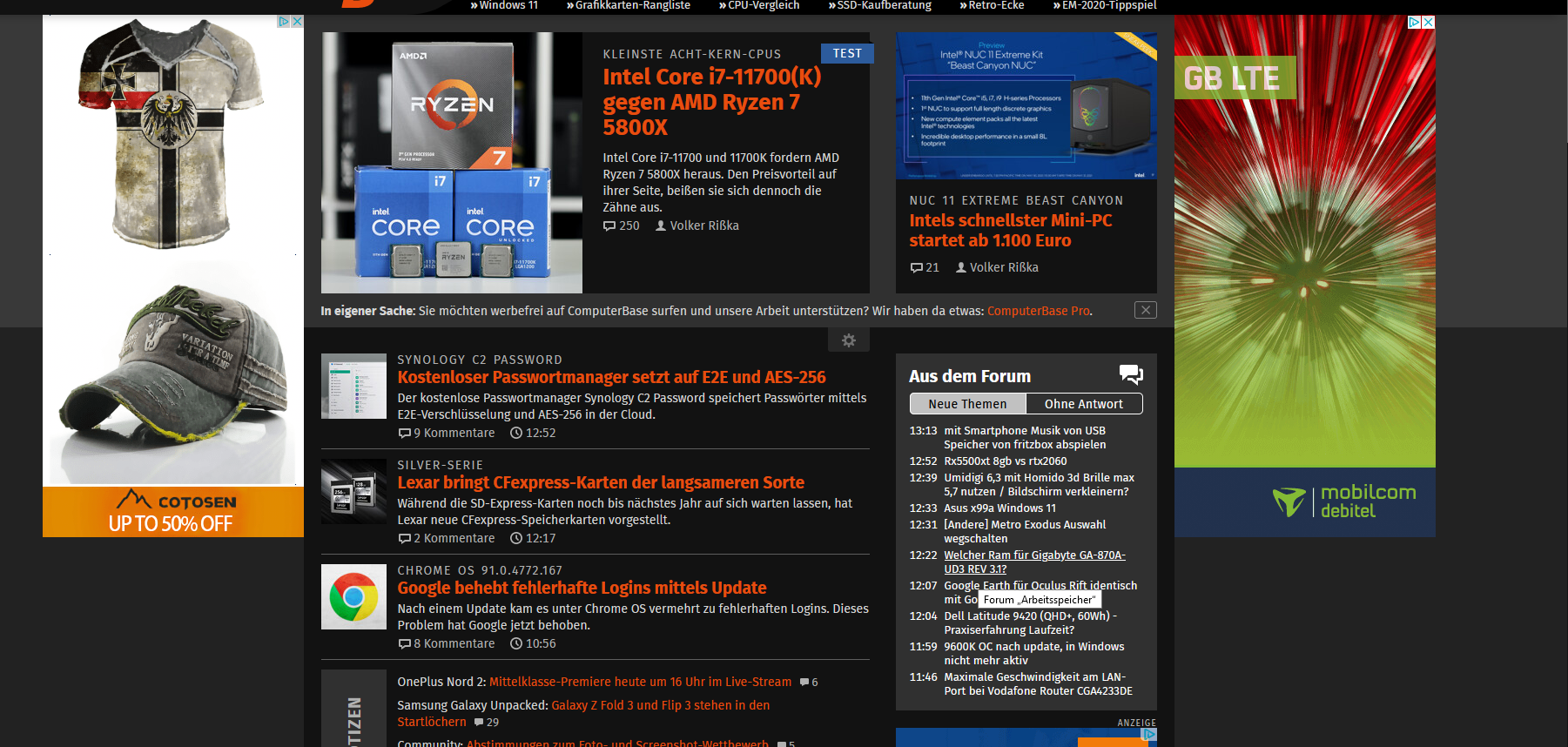Viewport: 1568px width, 747px height.
Task: Open OnePlus Nord 2 Live-Stream notice link
Action: click(x=640, y=682)
